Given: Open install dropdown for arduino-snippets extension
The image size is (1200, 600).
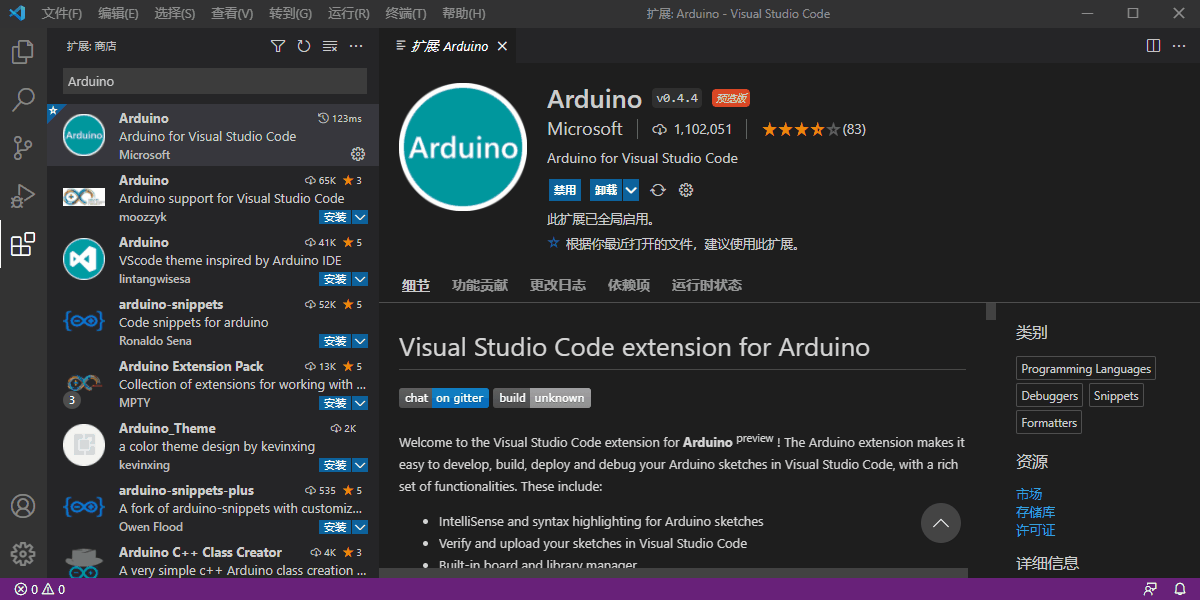Looking at the screenshot, I should click(x=360, y=341).
